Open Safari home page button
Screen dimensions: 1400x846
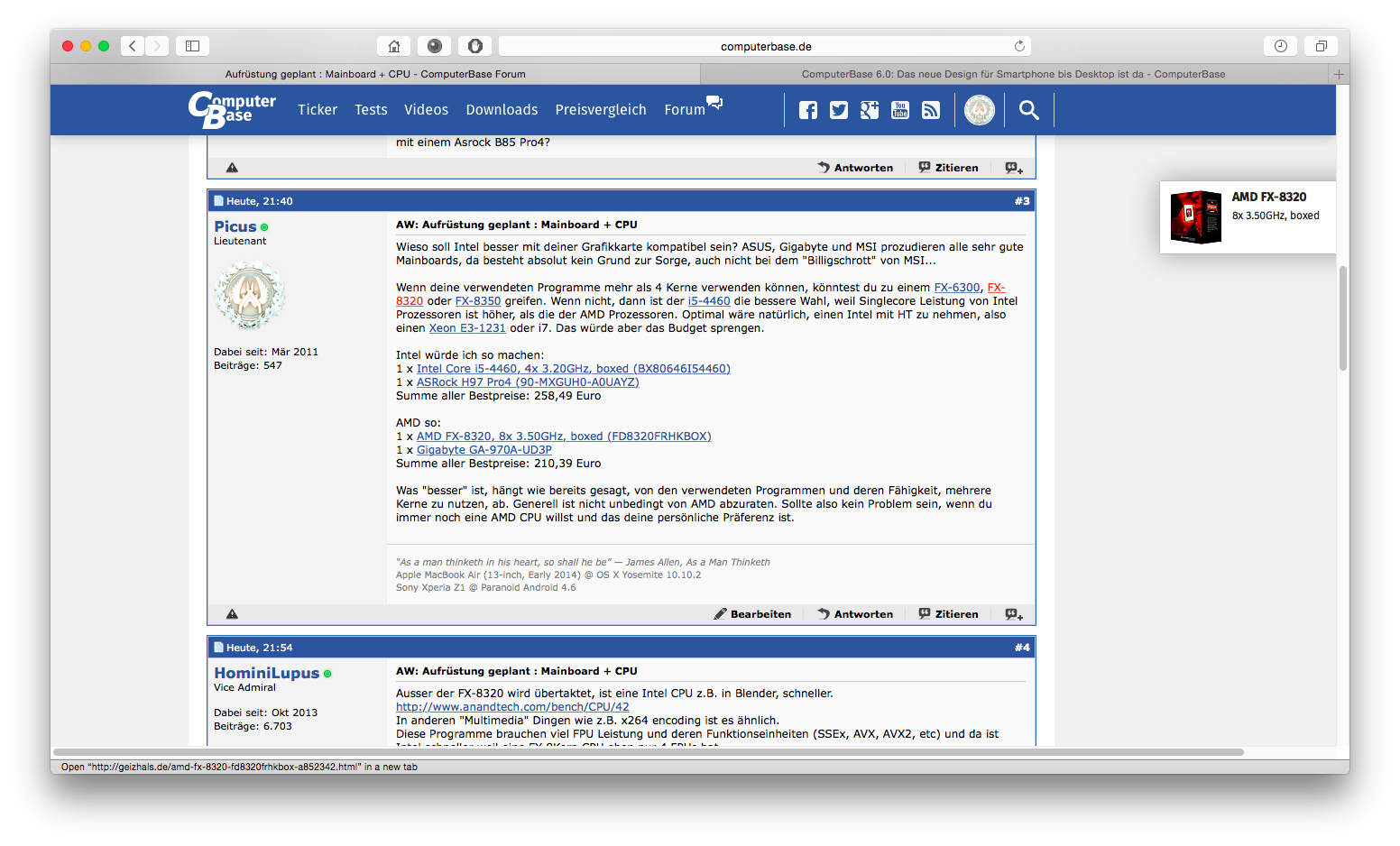pos(394,46)
